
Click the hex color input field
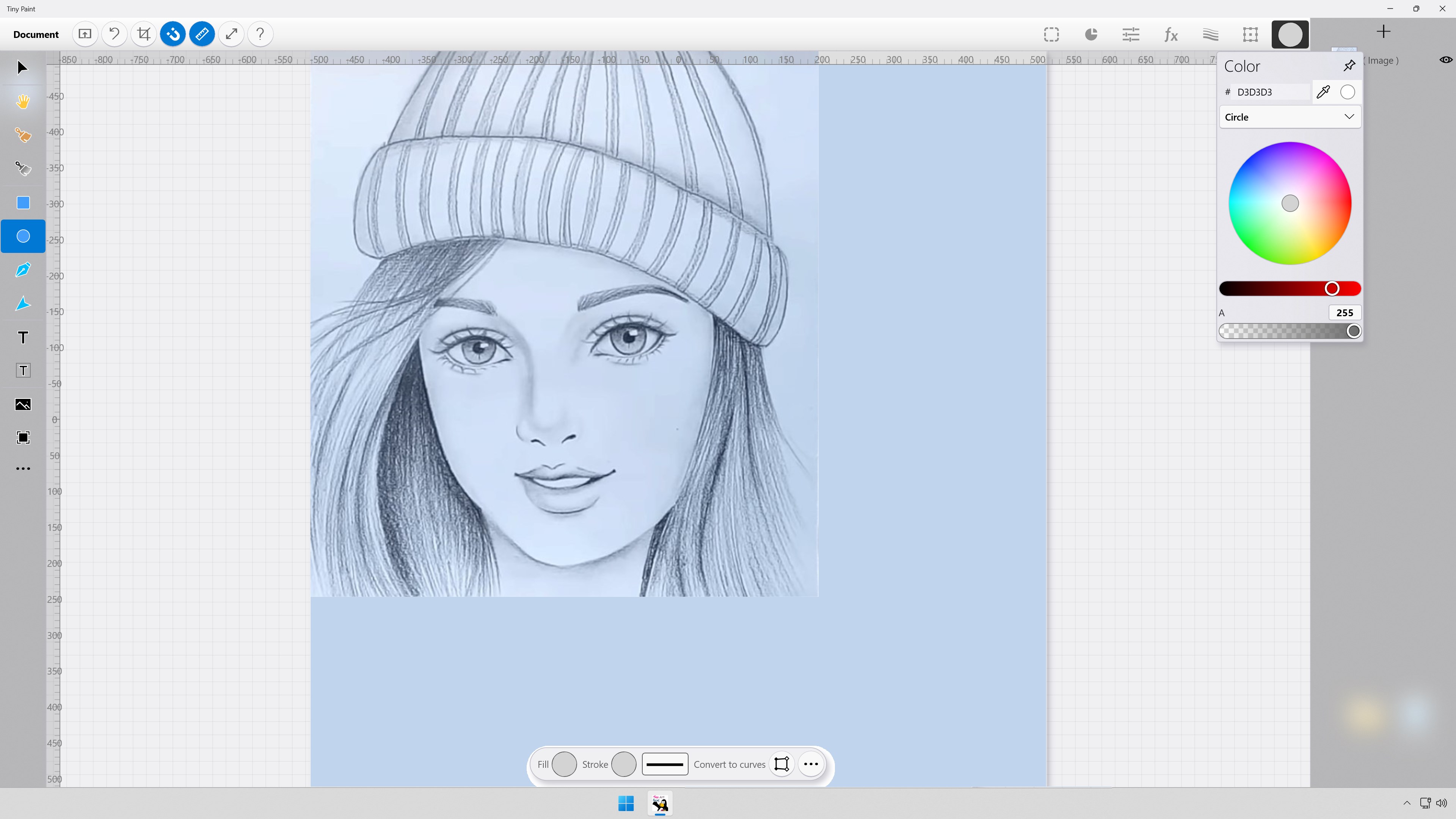[x=1271, y=92]
